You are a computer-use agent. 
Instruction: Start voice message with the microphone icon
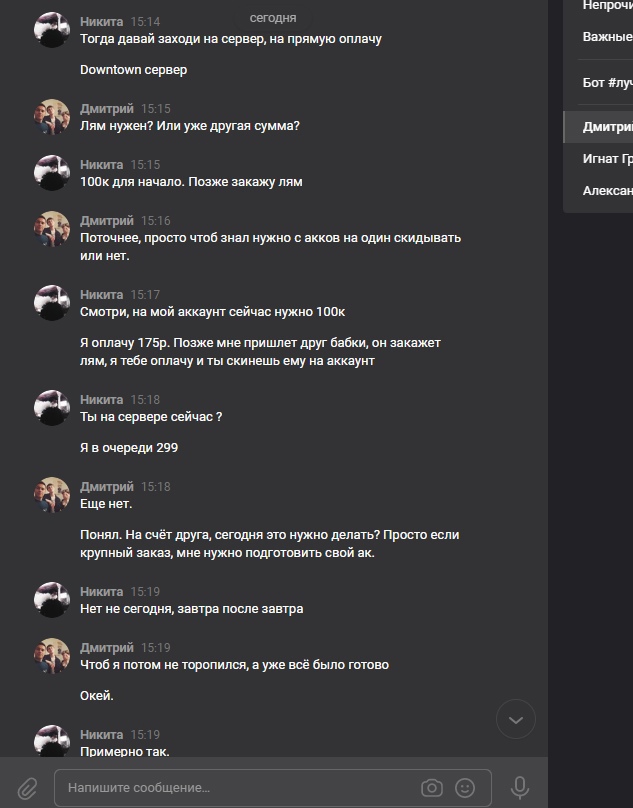[520, 788]
